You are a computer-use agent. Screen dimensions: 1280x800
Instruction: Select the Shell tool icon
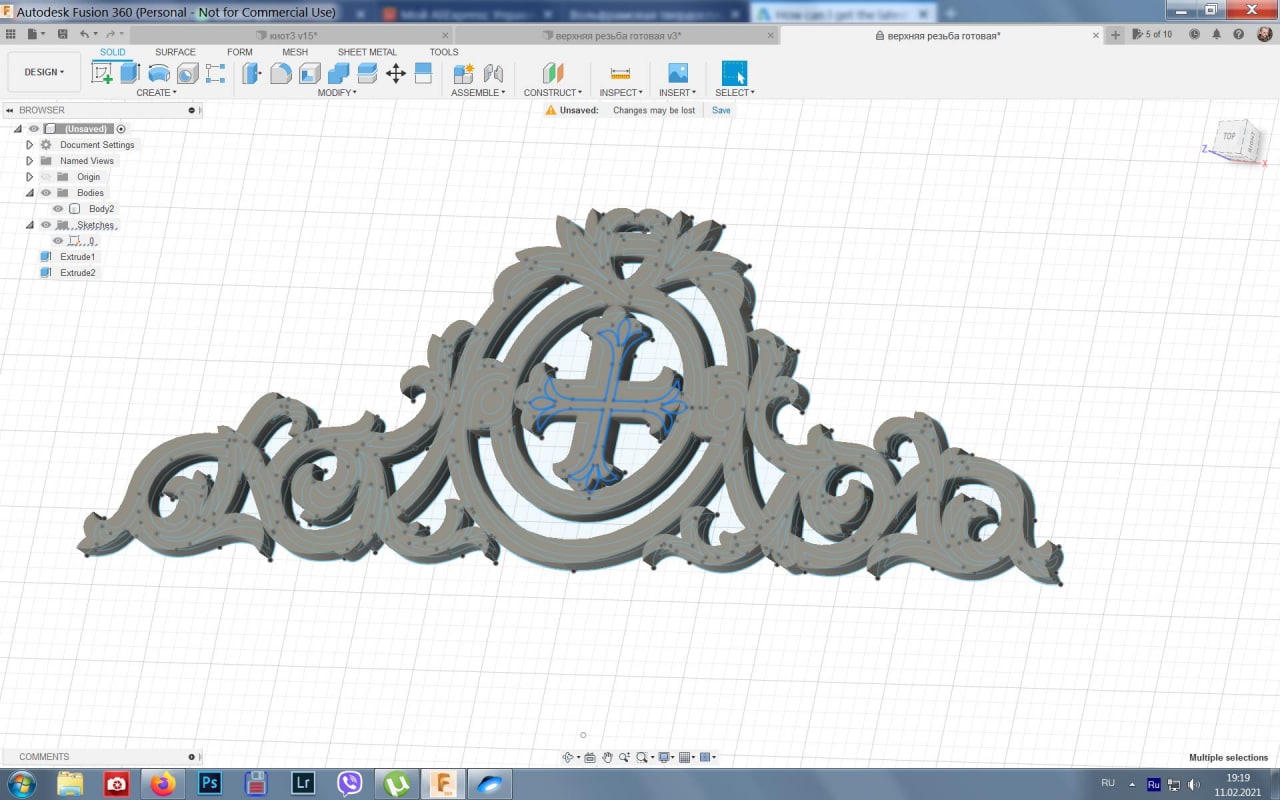coord(310,73)
